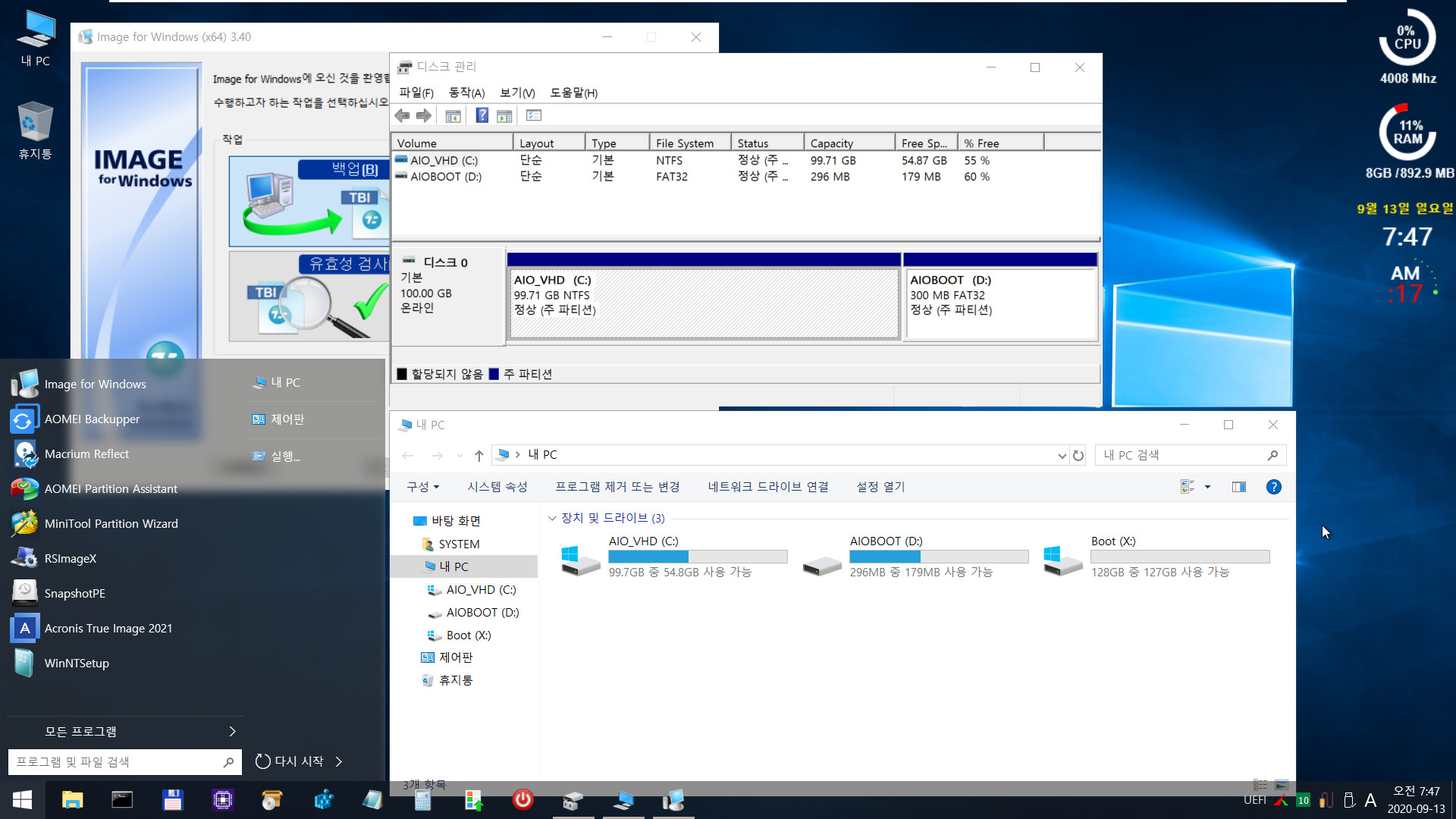This screenshot has width=1456, height=819.
Task: Open 파일(F) menu in Disk Management
Action: tap(416, 93)
